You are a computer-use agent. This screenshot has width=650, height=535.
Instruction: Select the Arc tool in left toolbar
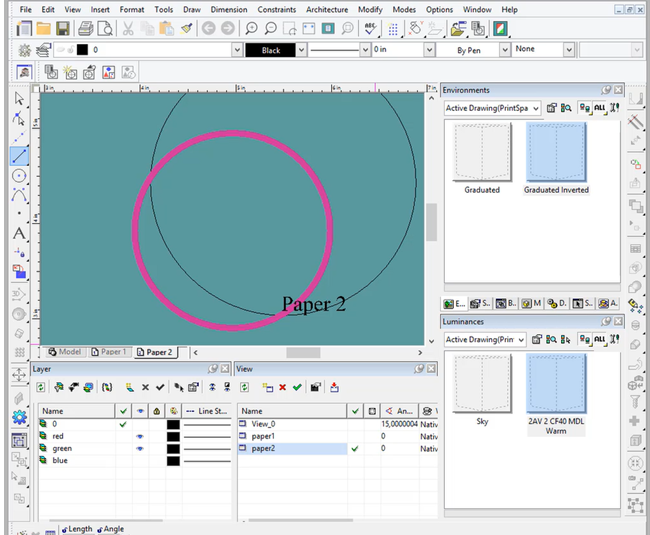tap(19, 195)
